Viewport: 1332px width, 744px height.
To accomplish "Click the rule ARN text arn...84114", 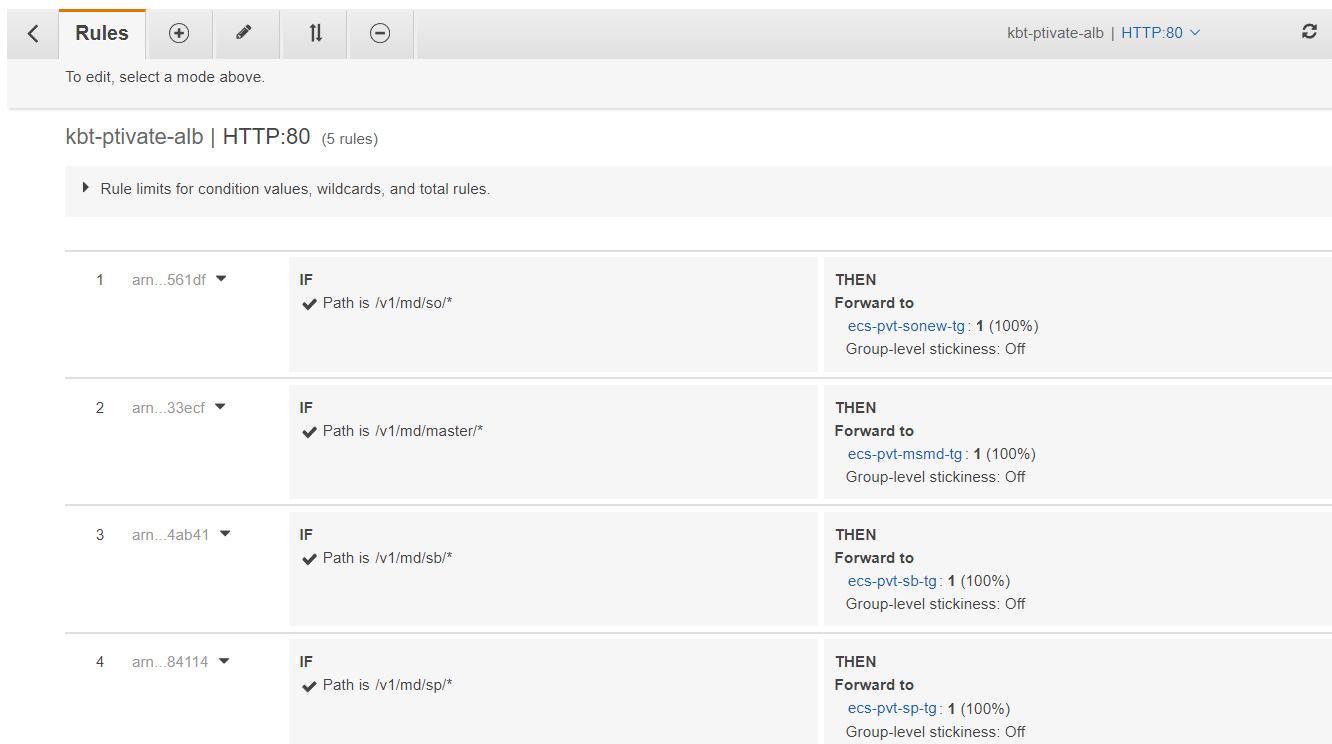I will pos(170,662).
